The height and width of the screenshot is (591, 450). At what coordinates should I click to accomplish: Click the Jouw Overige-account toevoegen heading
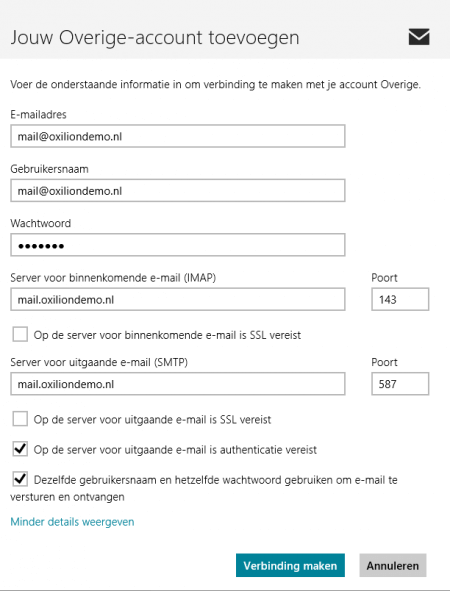pos(155,38)
